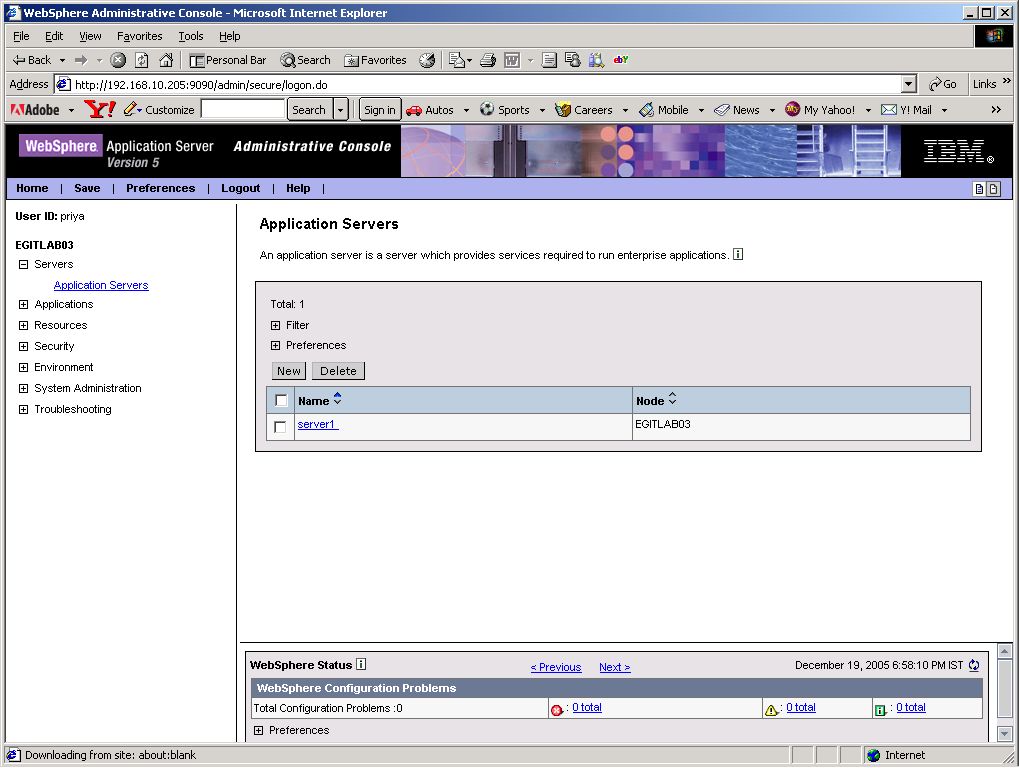Open the Favorites toolbar button
This screenshot has height=768, width=1019.
[x=375, y=60]
